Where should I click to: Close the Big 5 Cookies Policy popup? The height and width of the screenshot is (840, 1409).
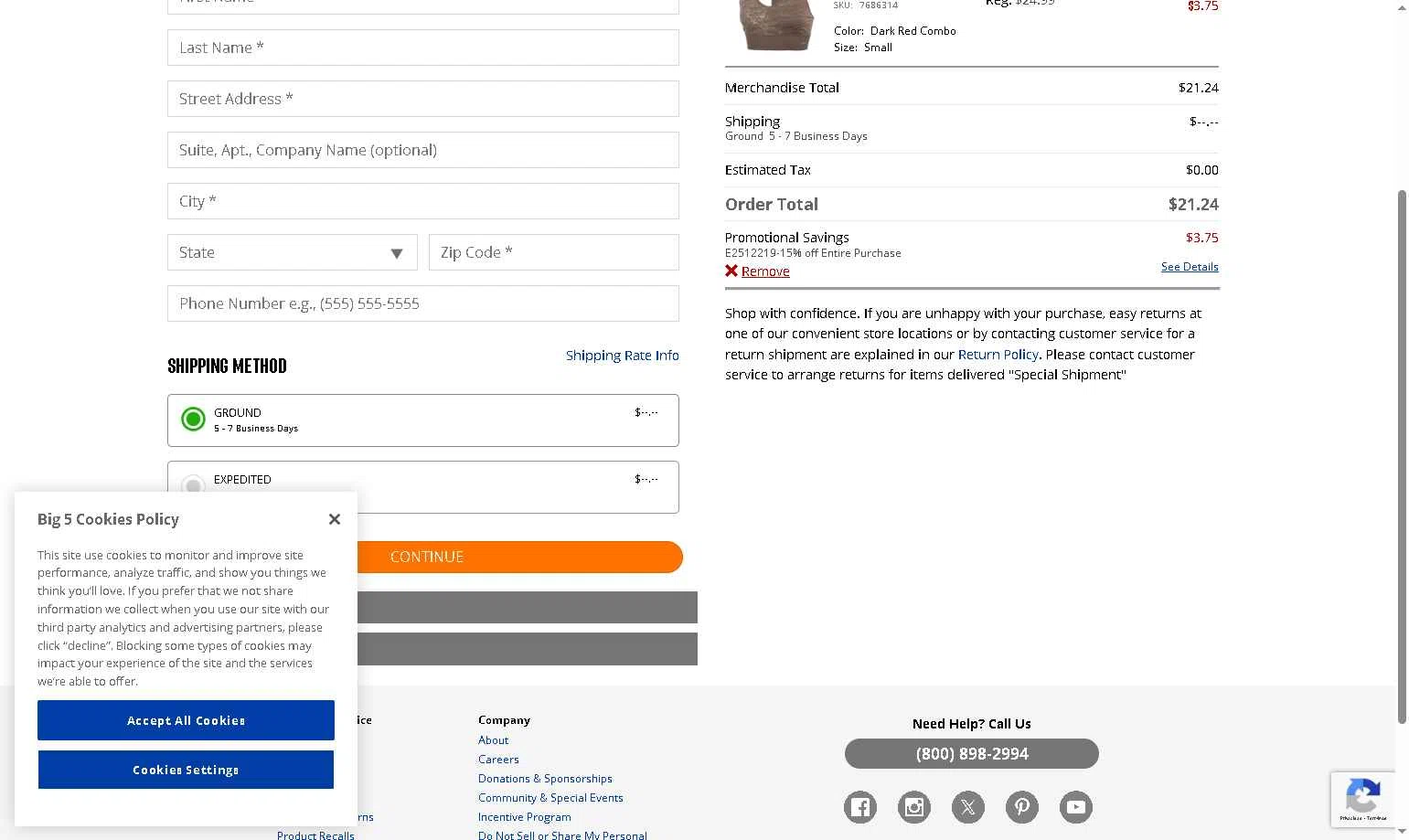point(335,519)
